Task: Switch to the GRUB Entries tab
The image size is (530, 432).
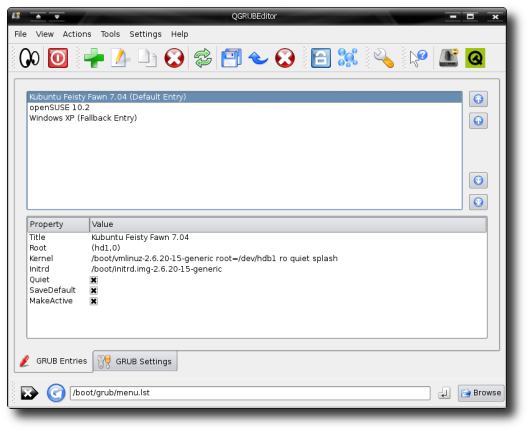Action: click(53, 361)
